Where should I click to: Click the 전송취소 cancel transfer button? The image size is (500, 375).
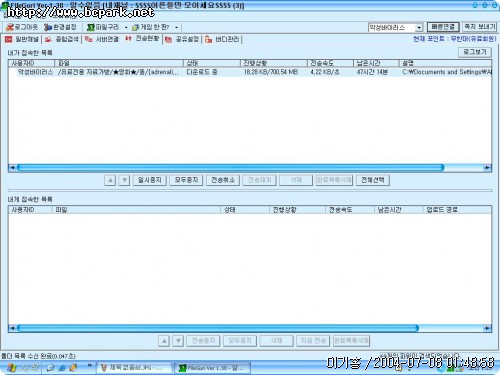(223, 180)
